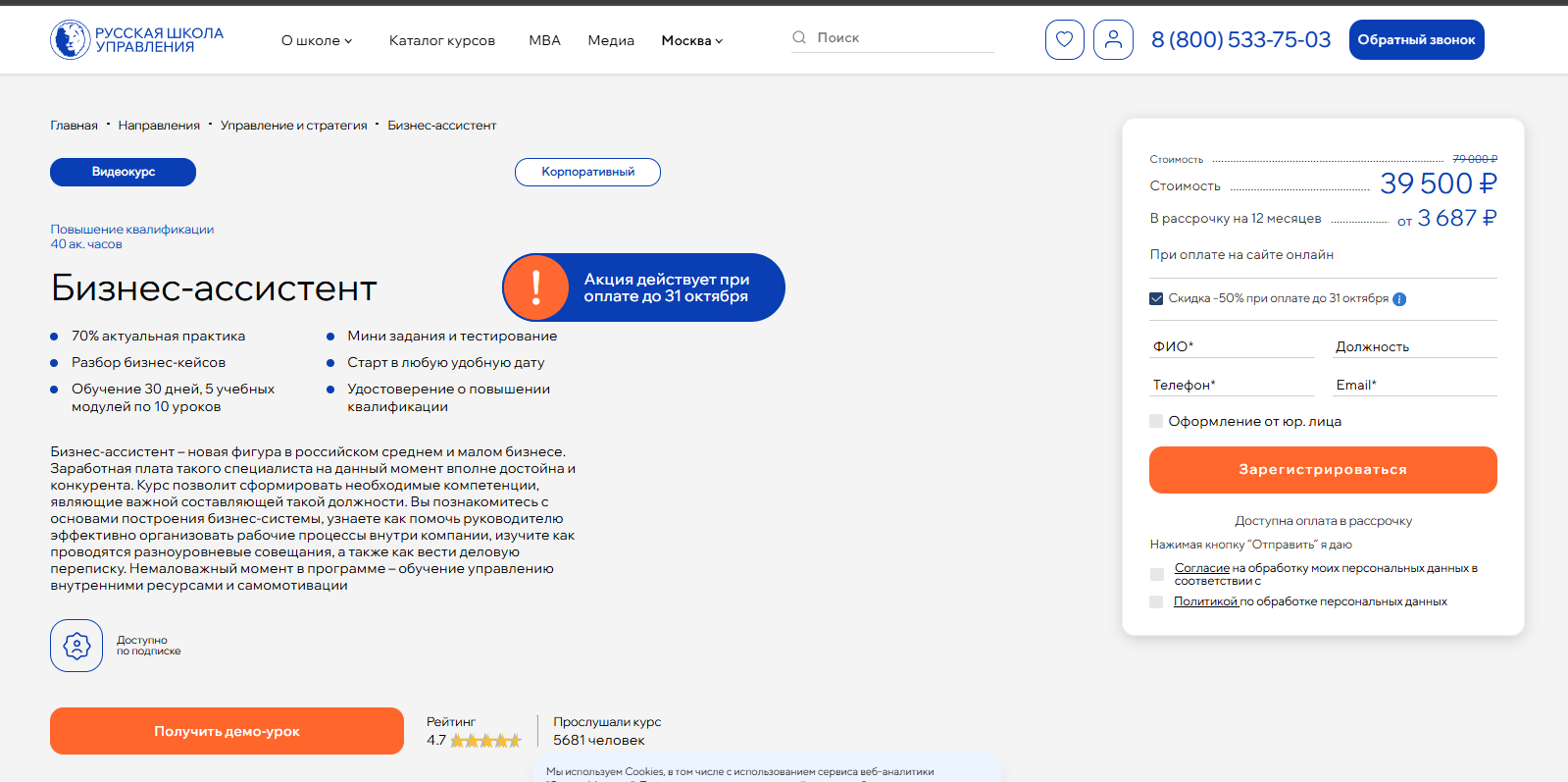Click the orange exclamation promo icon
This screenshot has width=1568, height=782.
point(536,287)
